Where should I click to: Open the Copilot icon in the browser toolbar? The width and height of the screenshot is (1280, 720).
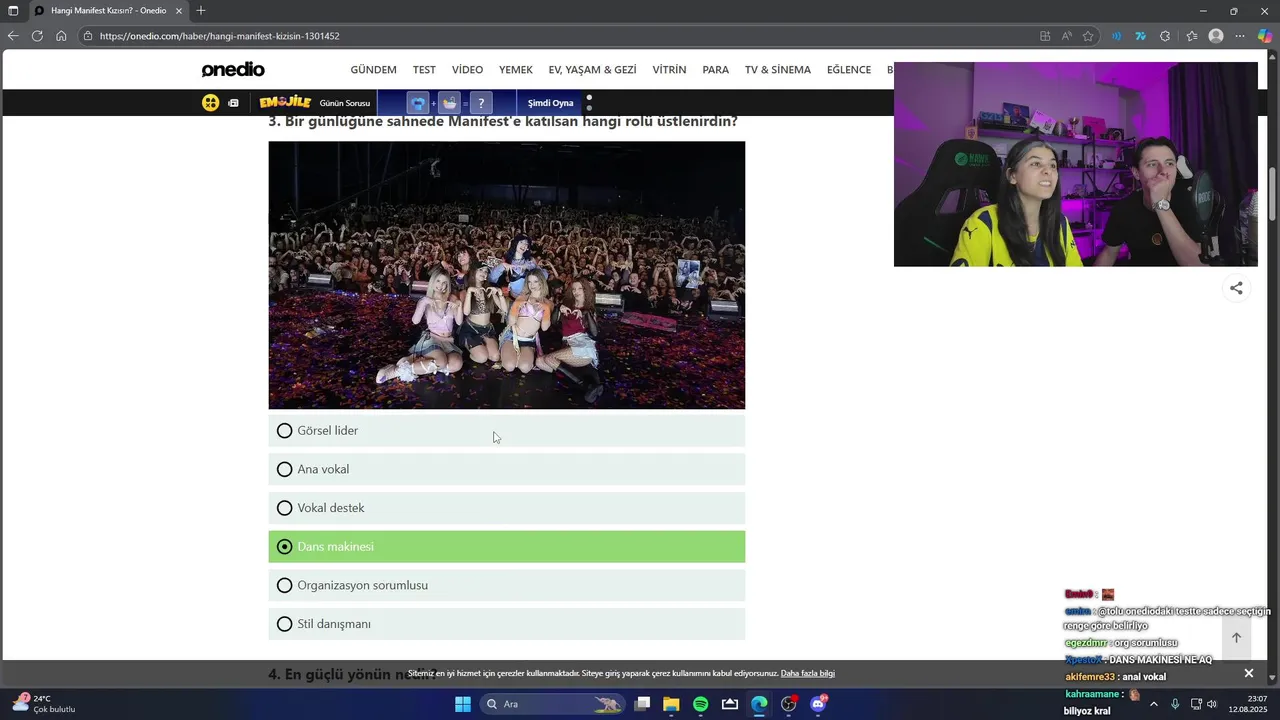pos(1265,36)
